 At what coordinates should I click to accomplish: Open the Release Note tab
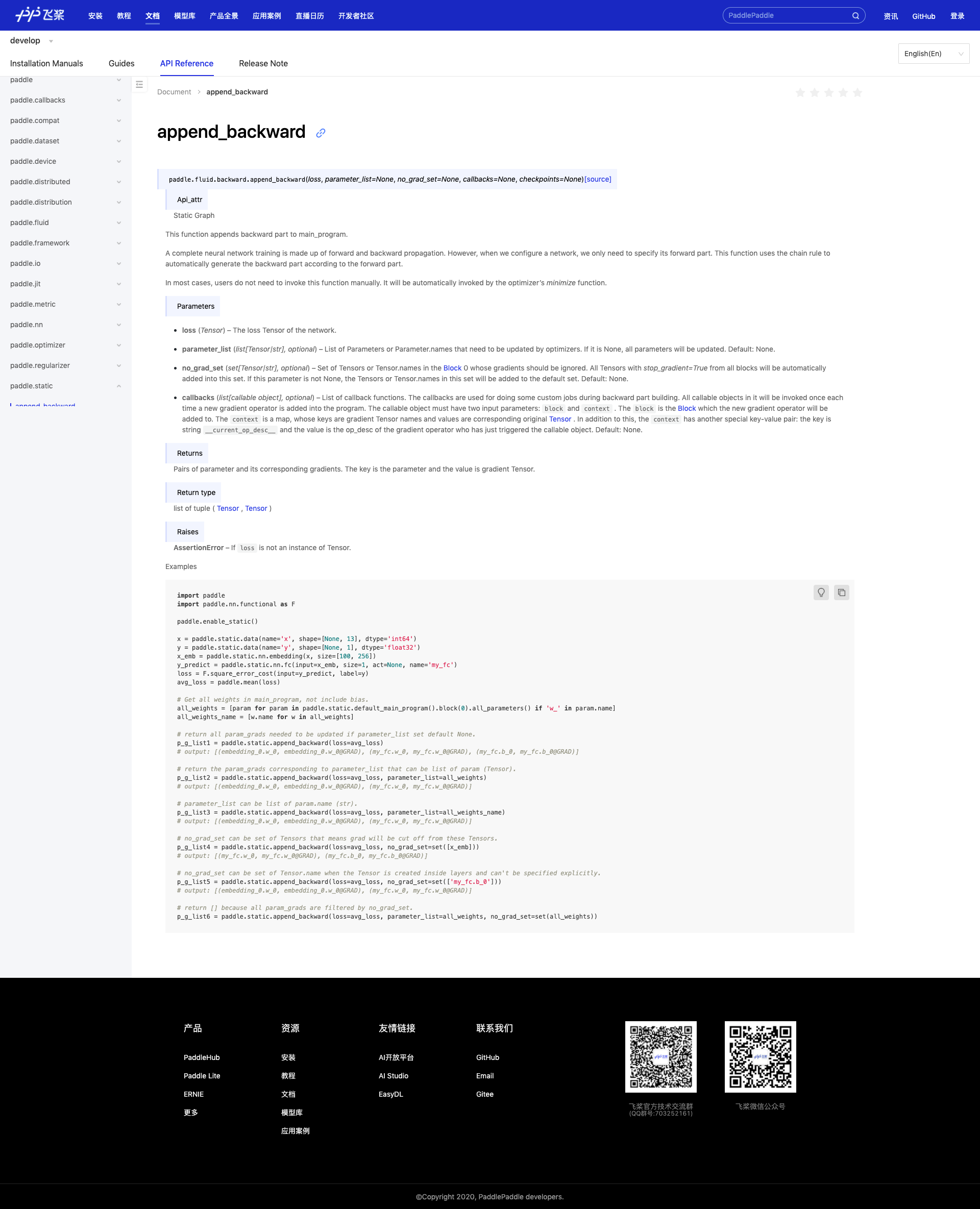(263, 63)
